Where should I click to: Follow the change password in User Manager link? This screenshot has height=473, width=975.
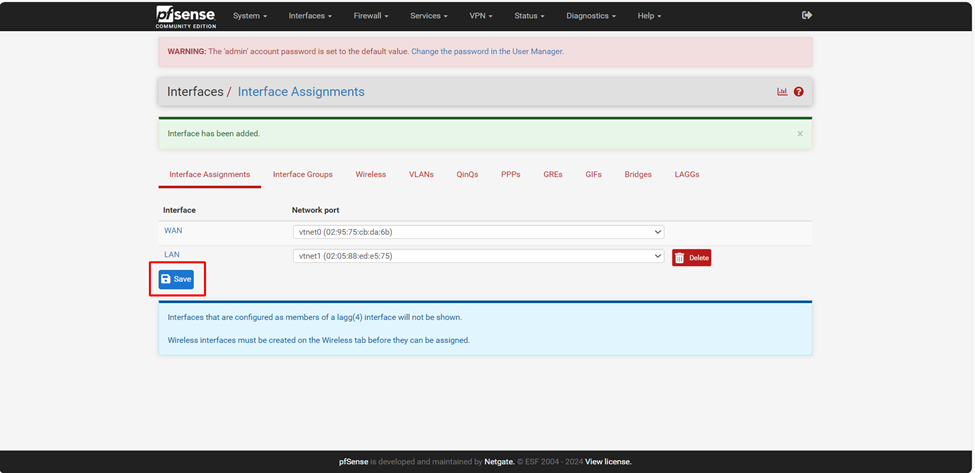point(487,51)
